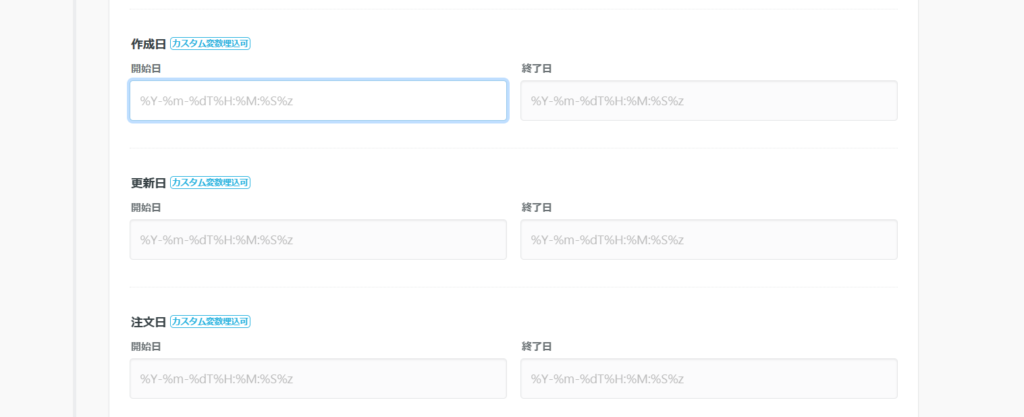
Task: Click the divider line above 更新日 section
Action: pos(513,148)
